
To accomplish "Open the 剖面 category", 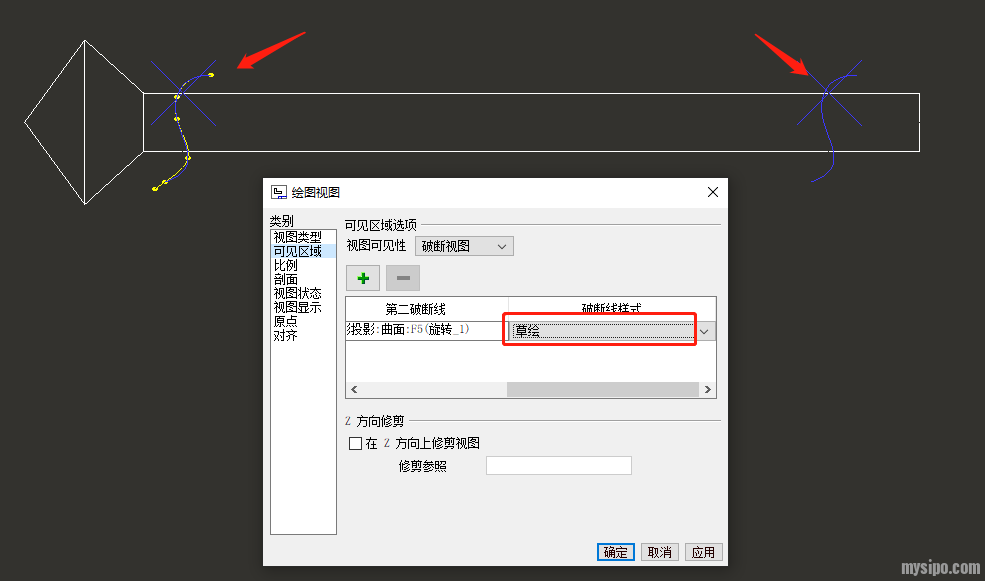I will click(286, 280).
